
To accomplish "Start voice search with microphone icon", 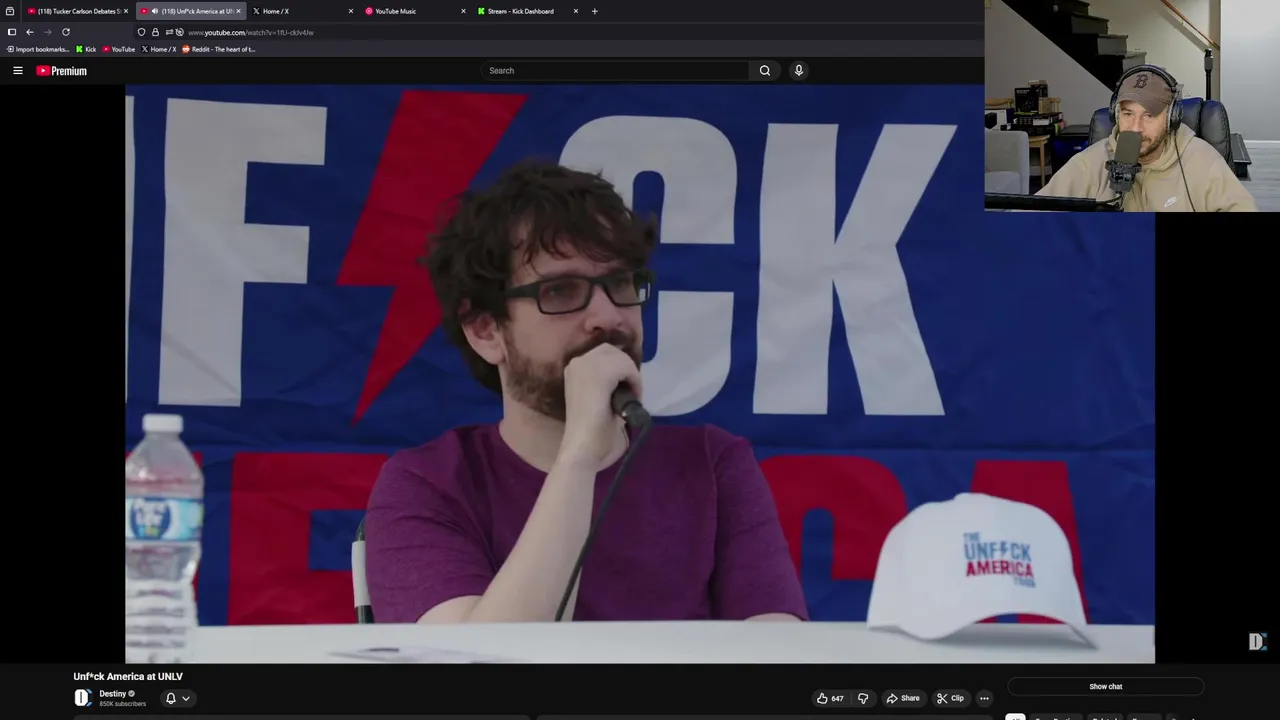I will click(798, 70).
